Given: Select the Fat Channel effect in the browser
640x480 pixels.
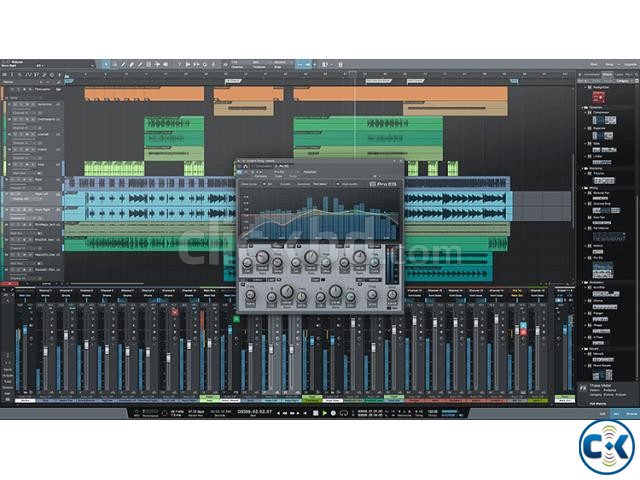Looking at the screenshot, I should pos(601,228).
